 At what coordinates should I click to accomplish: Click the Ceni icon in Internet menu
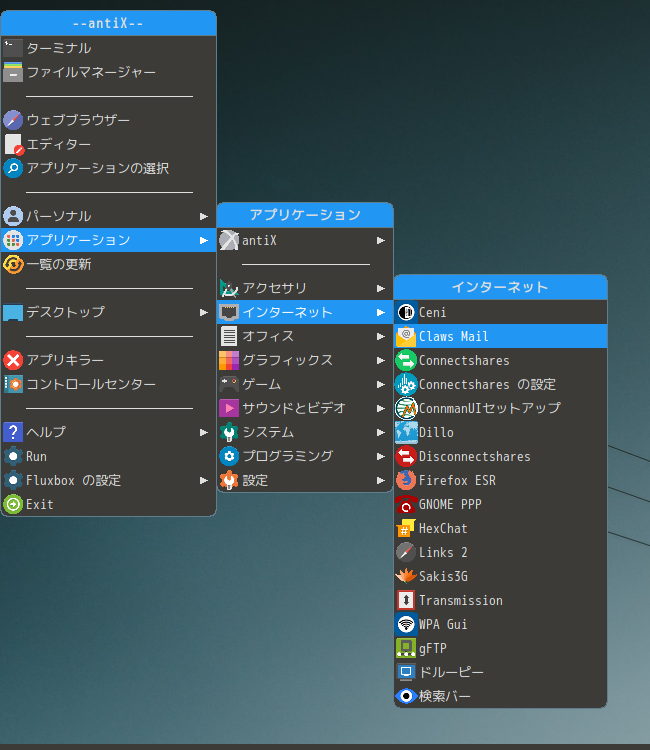click(406, 312)
